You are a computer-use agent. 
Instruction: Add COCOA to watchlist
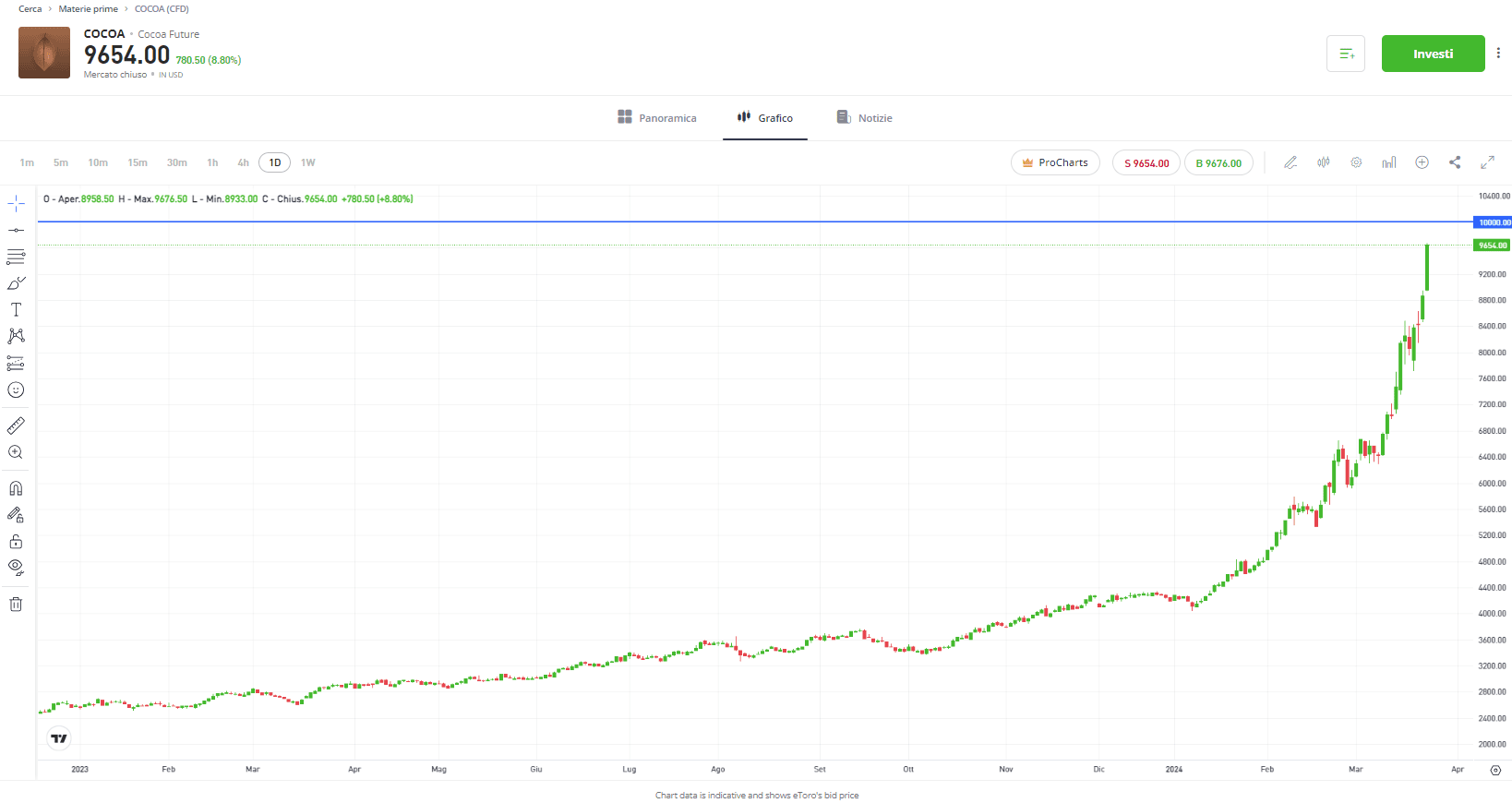pos(1346,54)
